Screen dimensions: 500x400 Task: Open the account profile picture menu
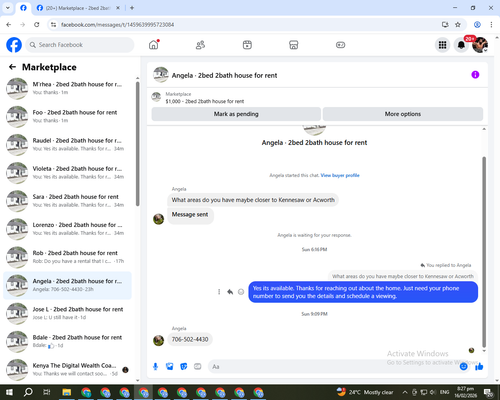pos(480,45)
